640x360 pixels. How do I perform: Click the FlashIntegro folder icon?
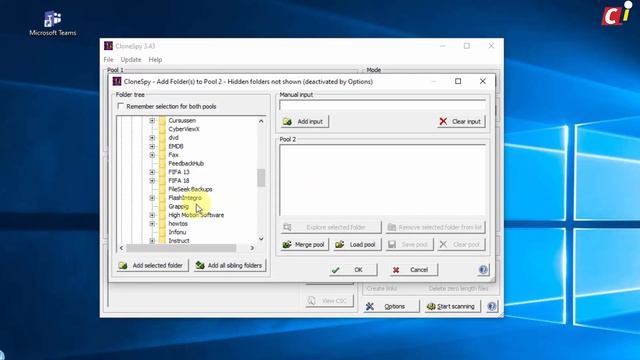pos(162,198)
